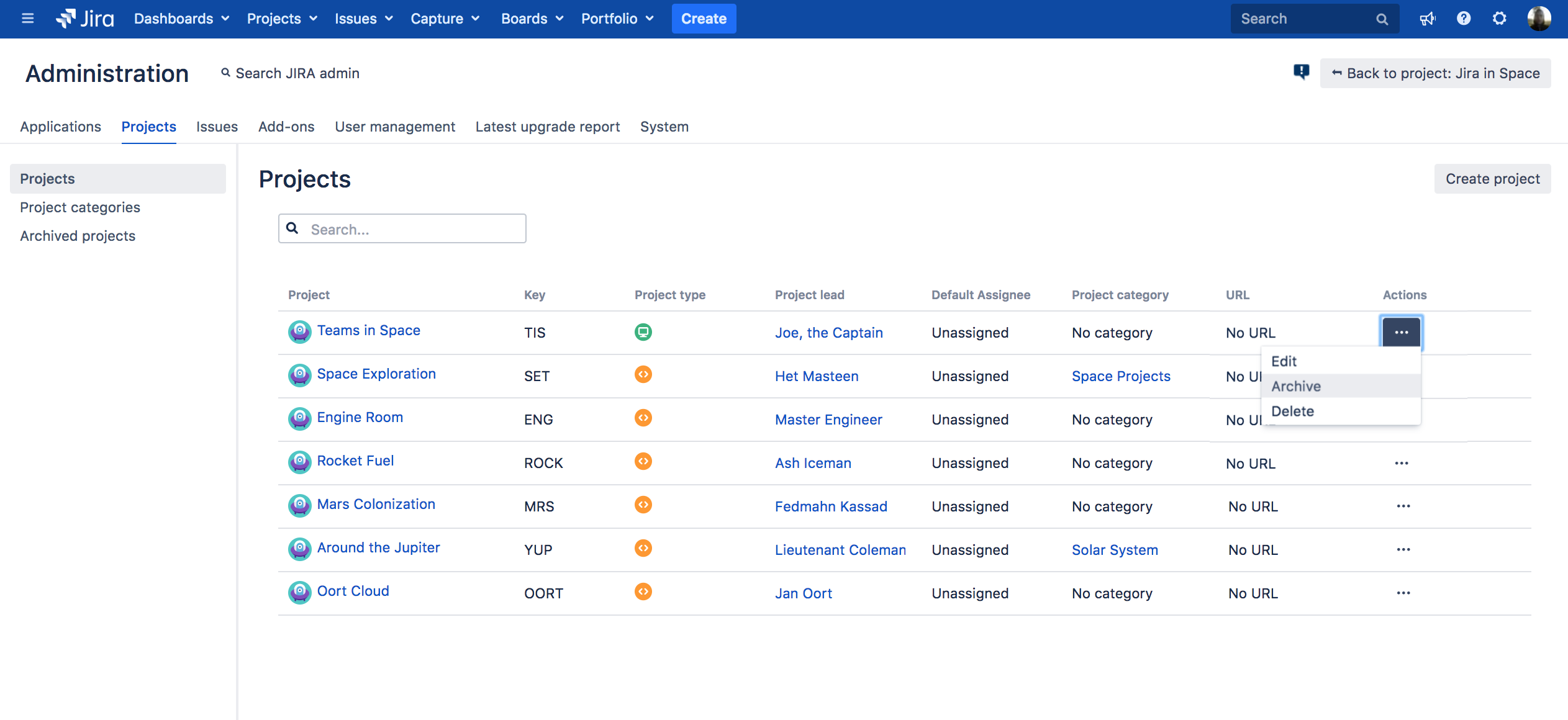This screenshot has width=1568, height=720.
Task: Click the software type icon for Oort Cloud
Action: (643, 592)
